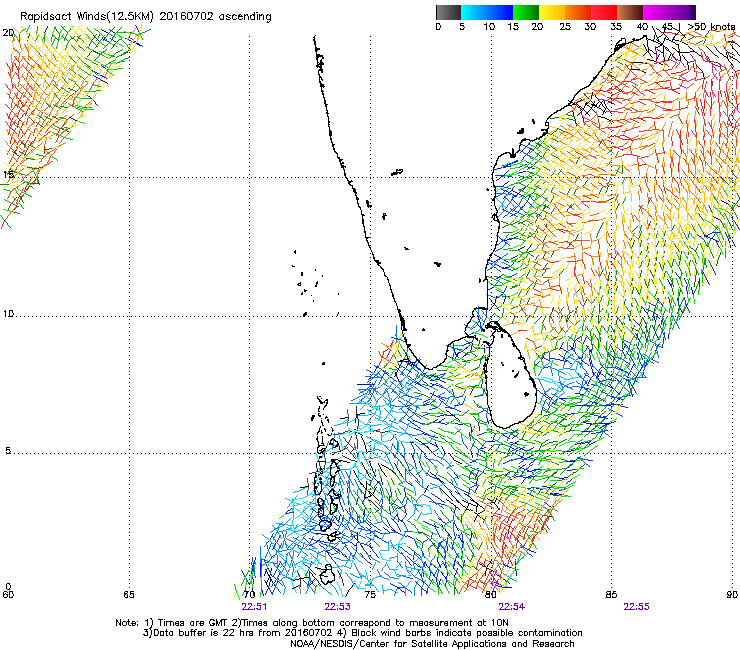The height and width of the screenshot is (650, 740).
Task: Click the 'Rapidscat Winds(12.5KM) 20160702 ascending' title
Action: [x=146, y=17]
